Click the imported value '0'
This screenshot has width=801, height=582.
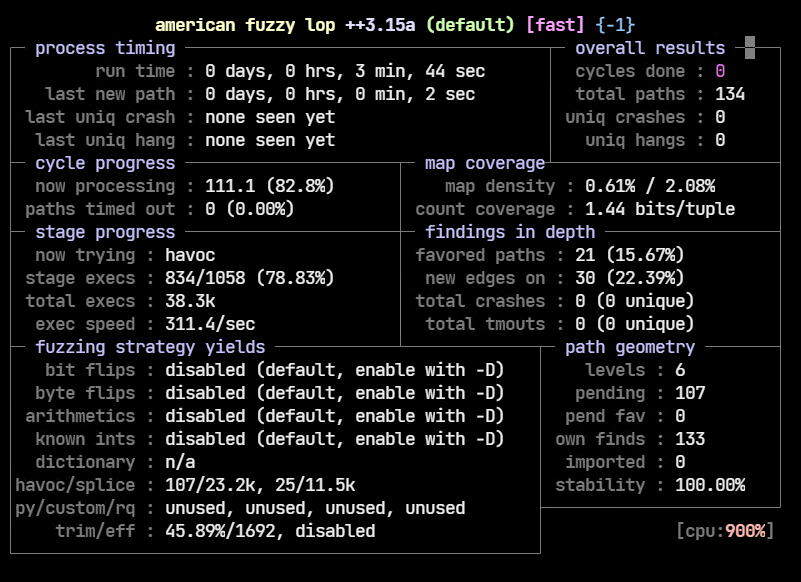(x=680, y=462)
